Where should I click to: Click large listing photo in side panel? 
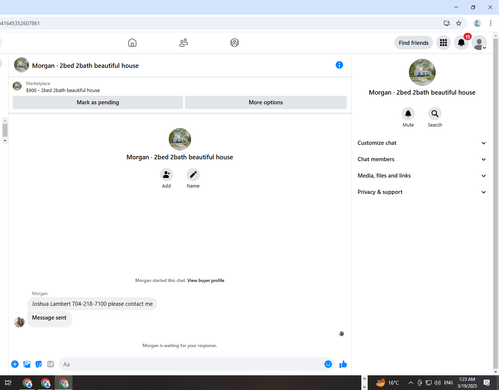tap(422, 72)
